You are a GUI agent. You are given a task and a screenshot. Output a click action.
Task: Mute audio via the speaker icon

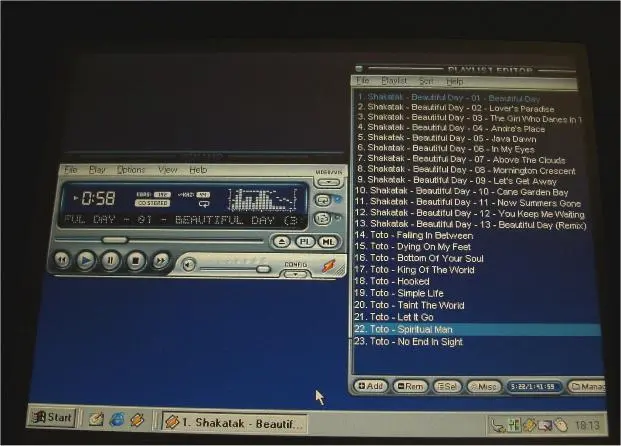pyautogui.click(x=187, y=265)
